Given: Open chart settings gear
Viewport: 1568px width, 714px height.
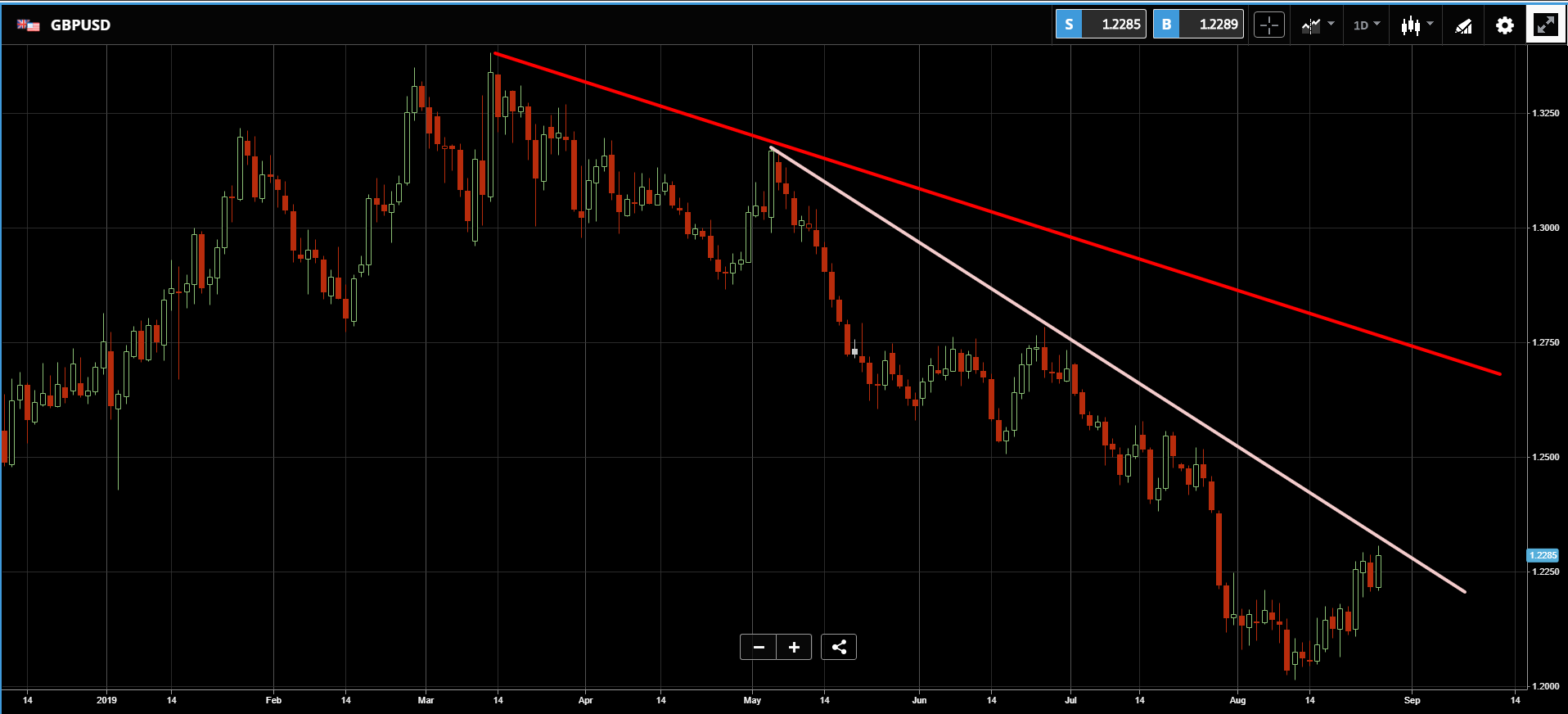Looking at the screenshot, I should click(x=1504, y=25).
